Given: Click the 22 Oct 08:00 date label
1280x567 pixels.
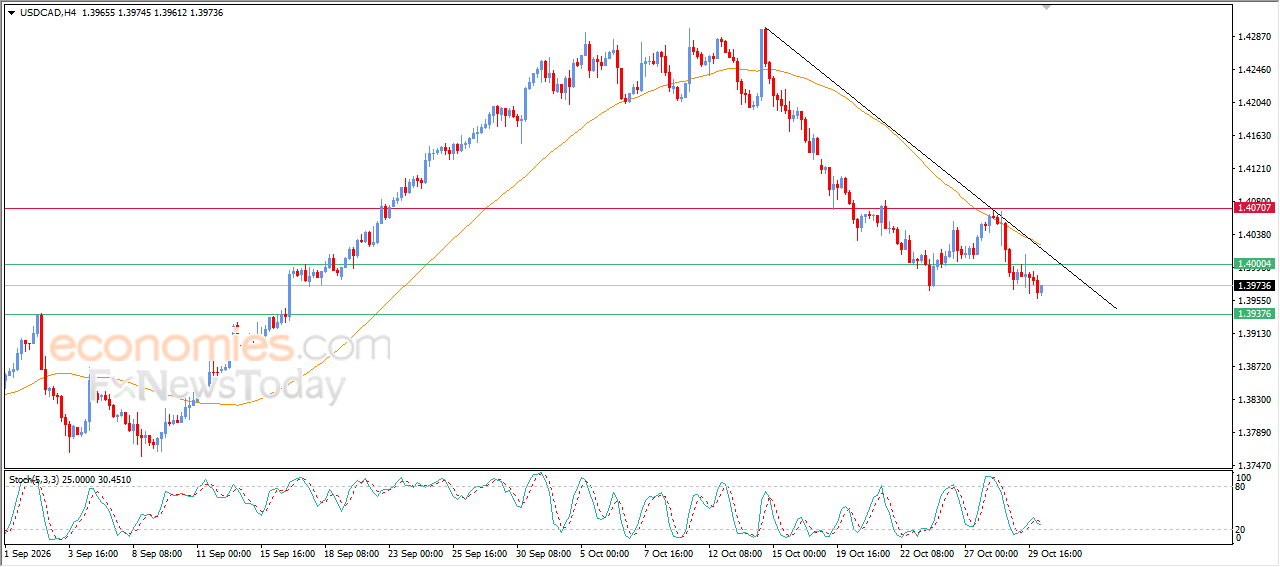Looking at the screenshot, I should [927, 553].
